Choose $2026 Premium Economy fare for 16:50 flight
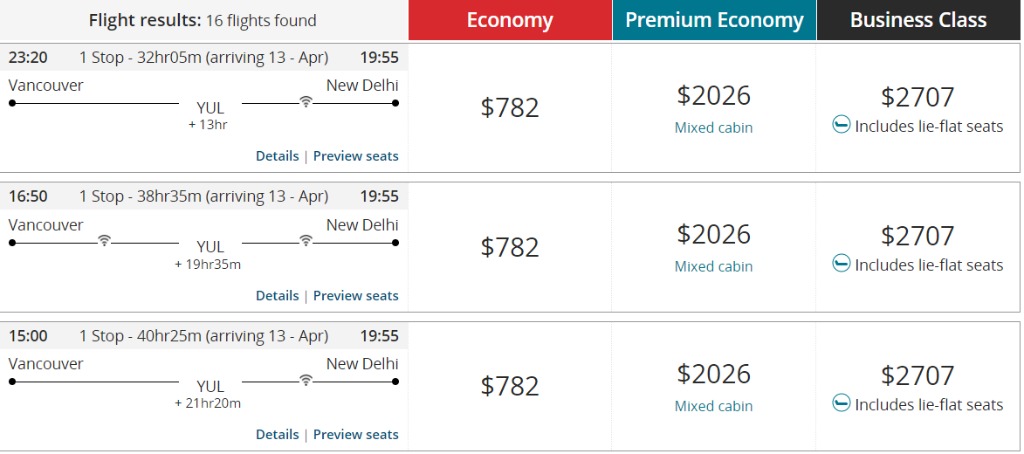The width and height of the screenshot is (1024, 454). pos(714,234)
